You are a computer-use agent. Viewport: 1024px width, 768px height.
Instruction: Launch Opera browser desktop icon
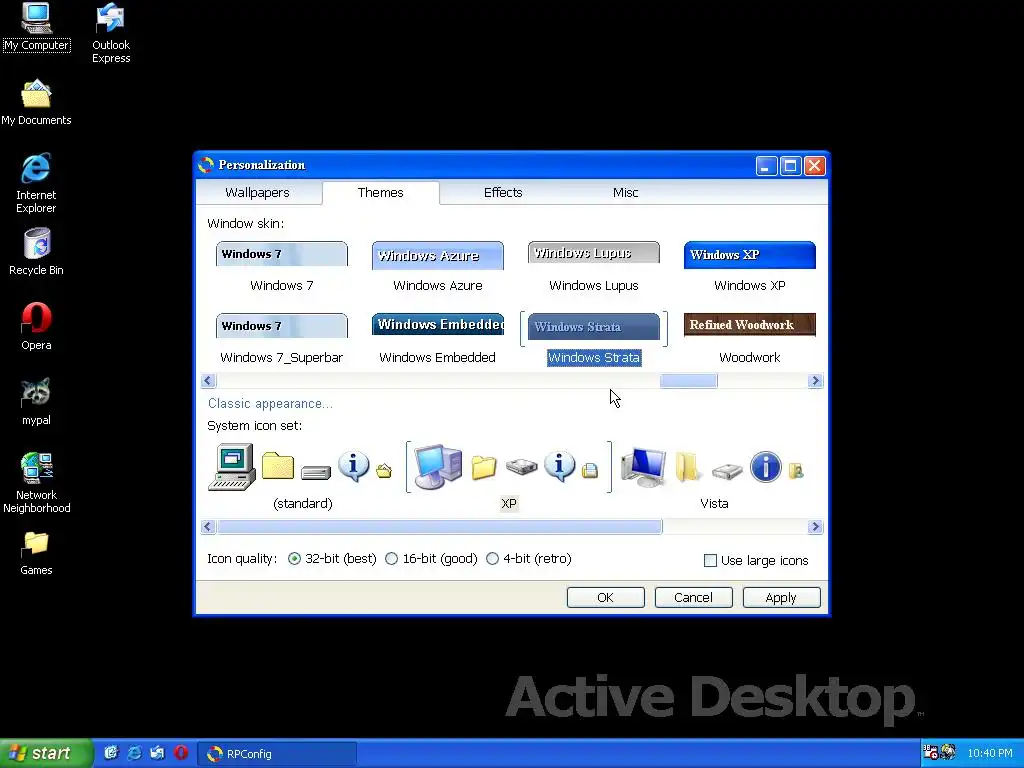pyautogui.click(x=36, y=327)
